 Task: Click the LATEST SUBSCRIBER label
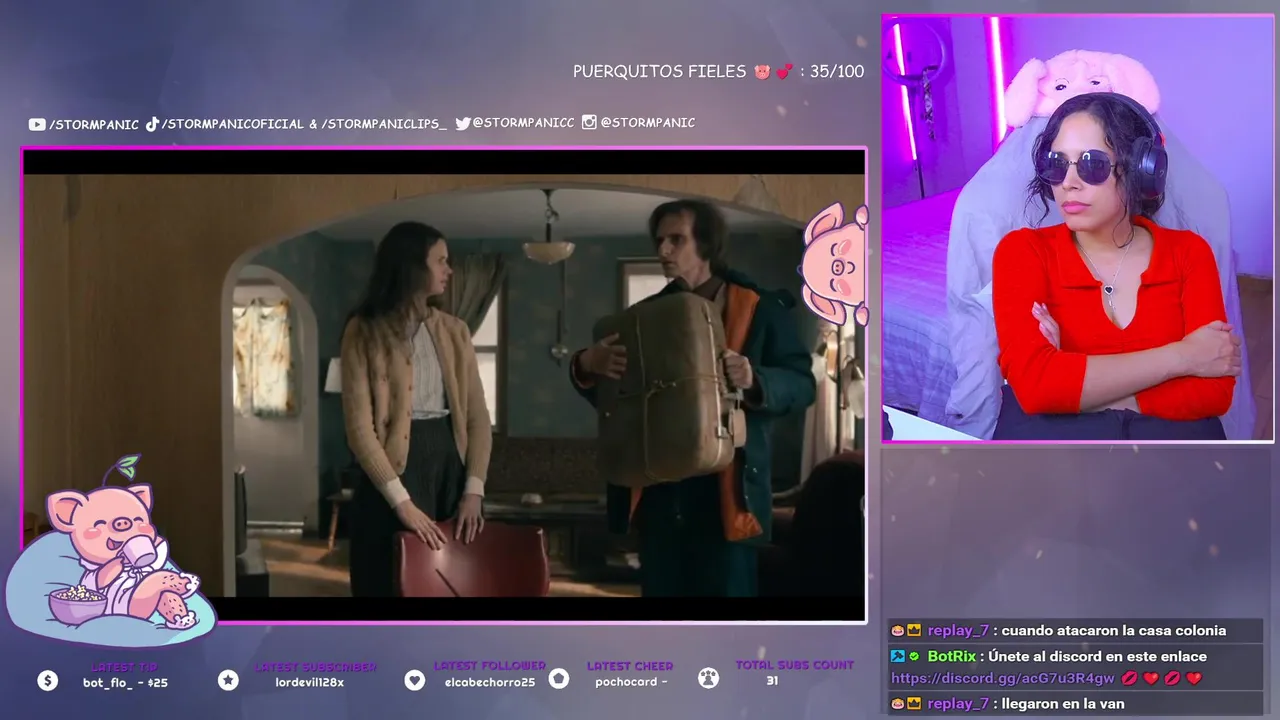tap(315, 667)
